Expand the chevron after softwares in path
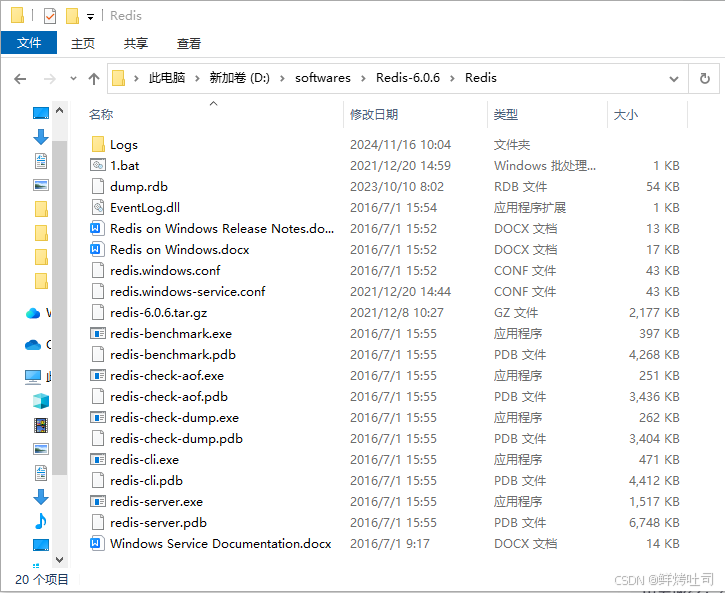725x593 pixels. click(363, 79)
